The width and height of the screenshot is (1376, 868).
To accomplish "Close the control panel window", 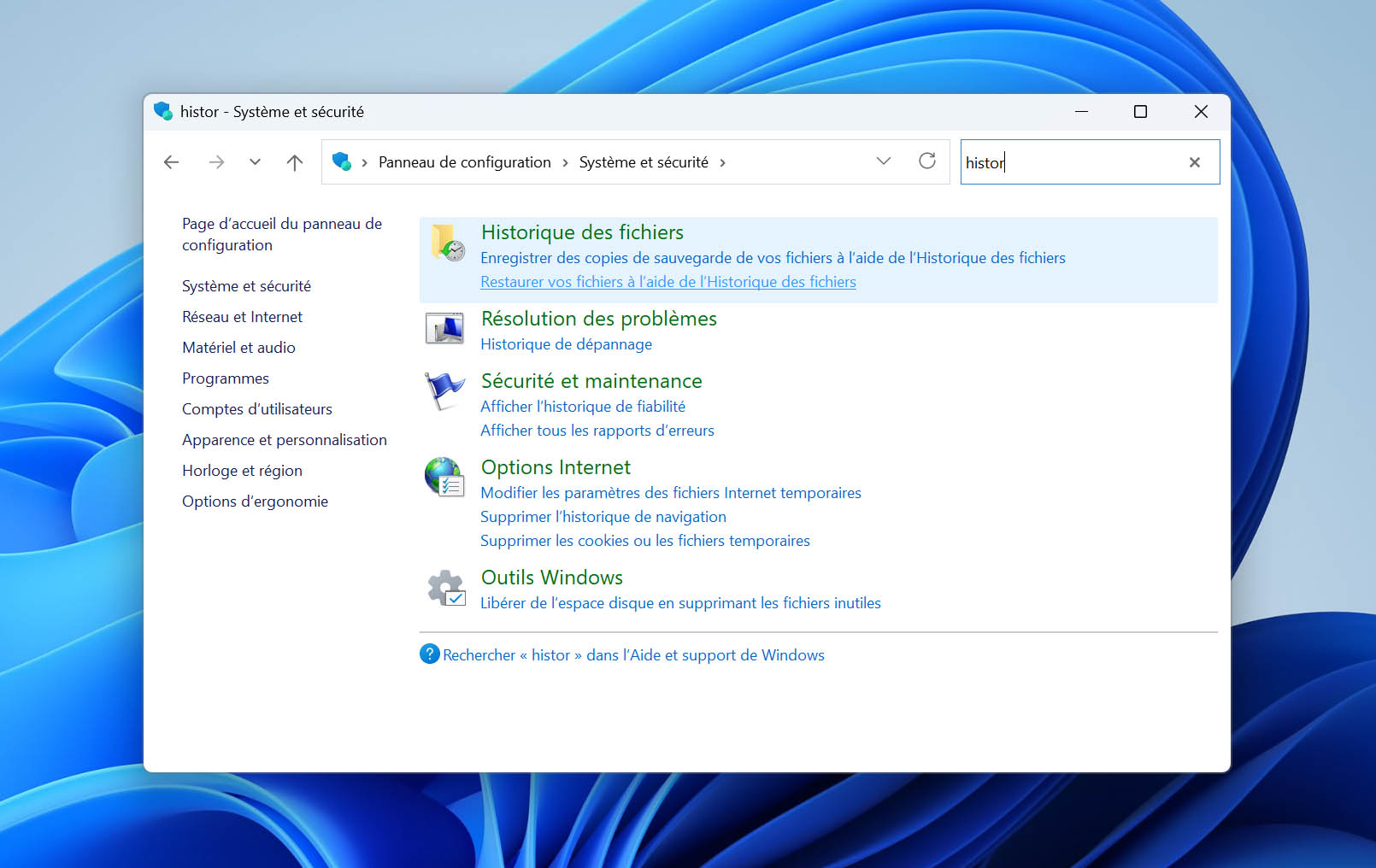I will tap(1201, 112).
